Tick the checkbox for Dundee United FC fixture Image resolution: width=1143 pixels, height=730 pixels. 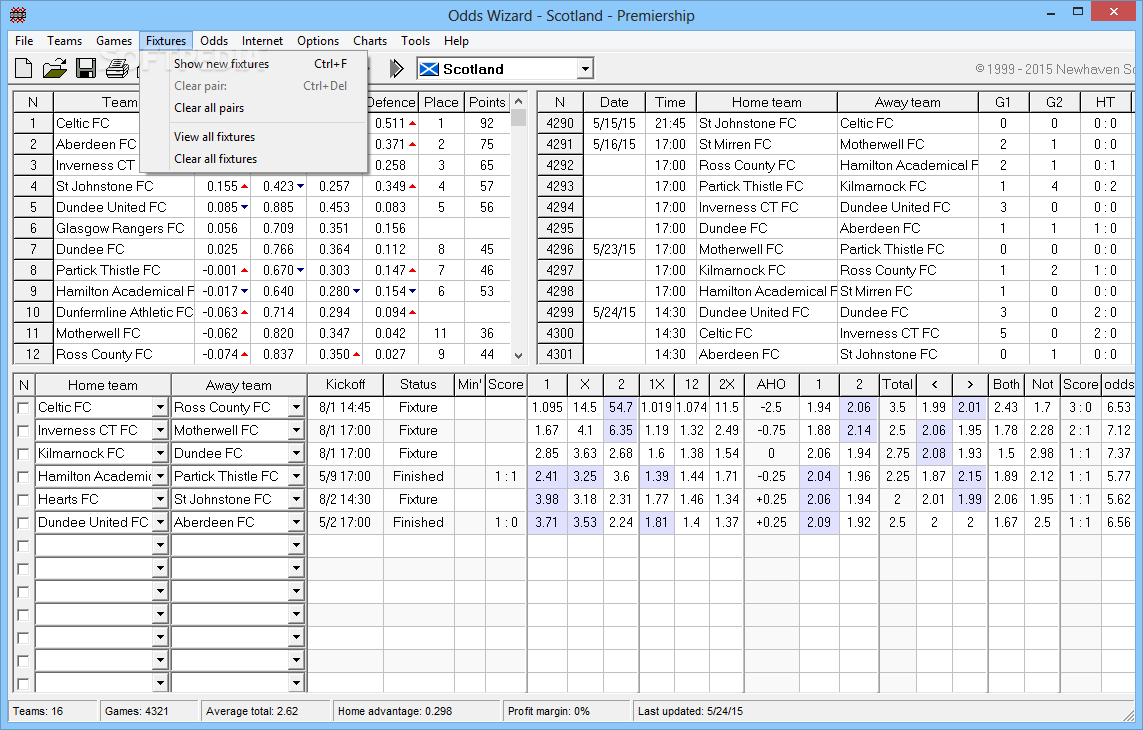click(x=23, y=523)
